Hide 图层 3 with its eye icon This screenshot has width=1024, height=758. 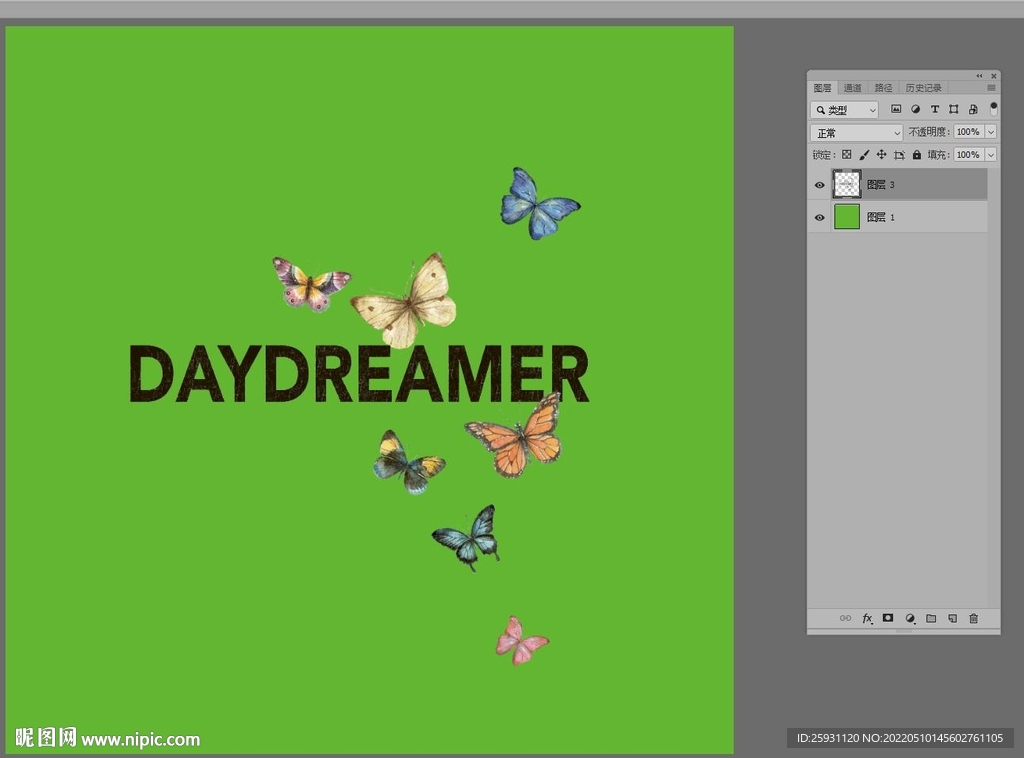click(820, 185)
